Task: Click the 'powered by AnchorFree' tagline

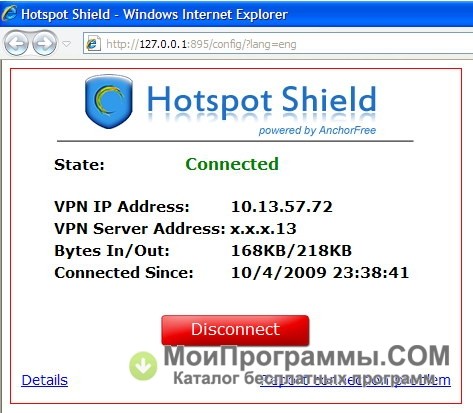Action: pyautogui.click(x=317, y=130)
